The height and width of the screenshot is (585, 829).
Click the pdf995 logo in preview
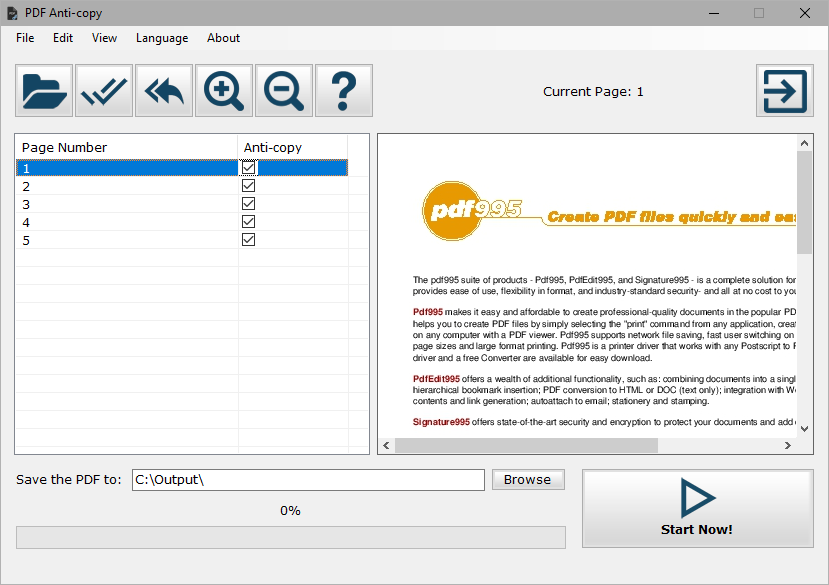(472, 211)
